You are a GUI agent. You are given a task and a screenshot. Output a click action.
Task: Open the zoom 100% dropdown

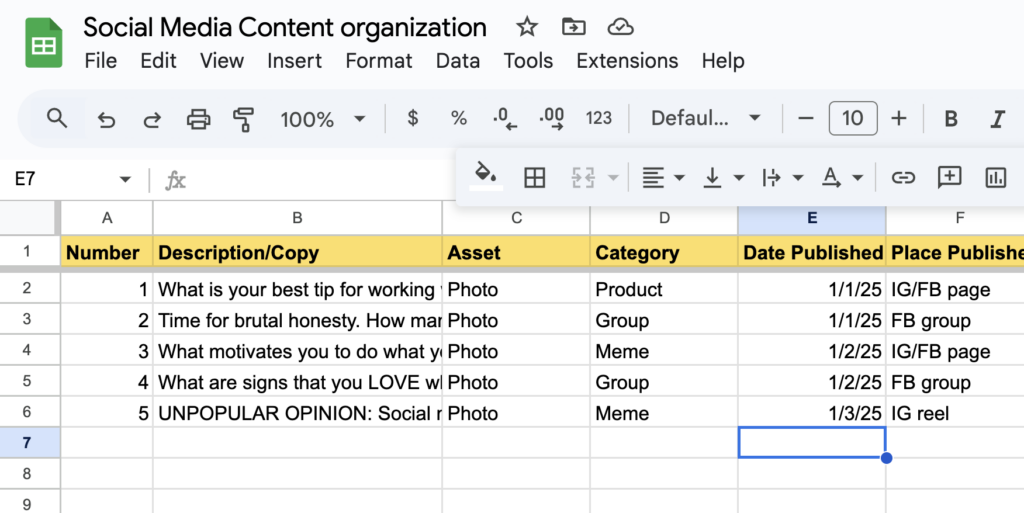coord(323,119)
